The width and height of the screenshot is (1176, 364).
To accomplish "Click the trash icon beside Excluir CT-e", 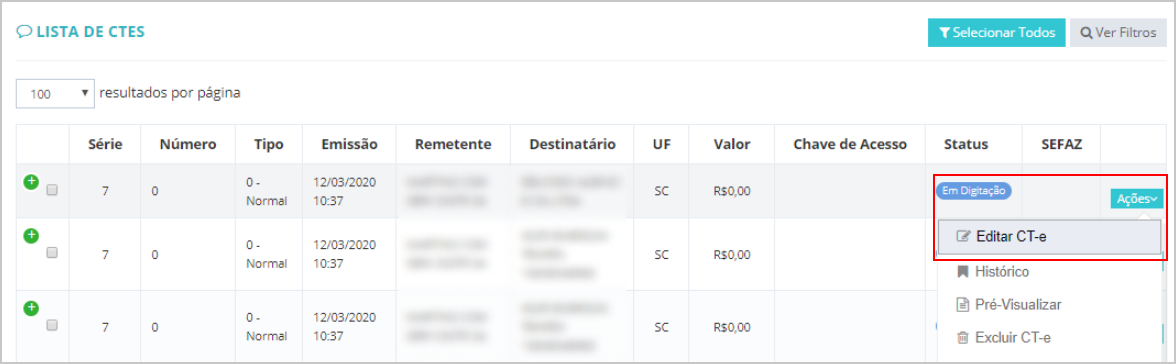I will click(963, 338).
